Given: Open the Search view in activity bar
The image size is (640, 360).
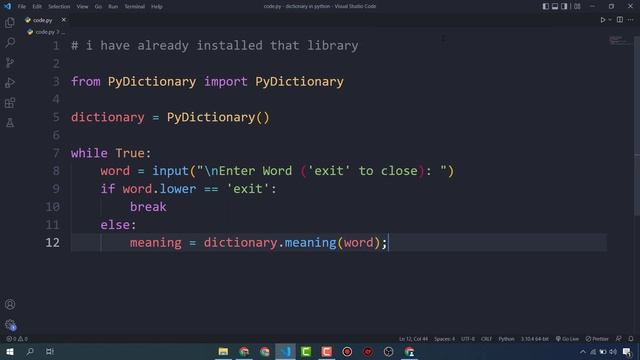Looking at the screenshot, I should 10,42.
